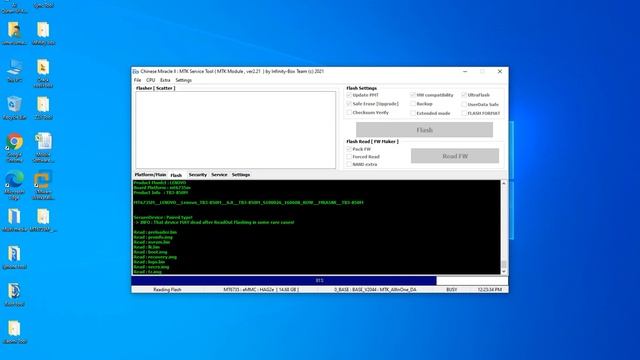
Task: Toggle the Update PMT checkbox
Action: coord(349,95)
